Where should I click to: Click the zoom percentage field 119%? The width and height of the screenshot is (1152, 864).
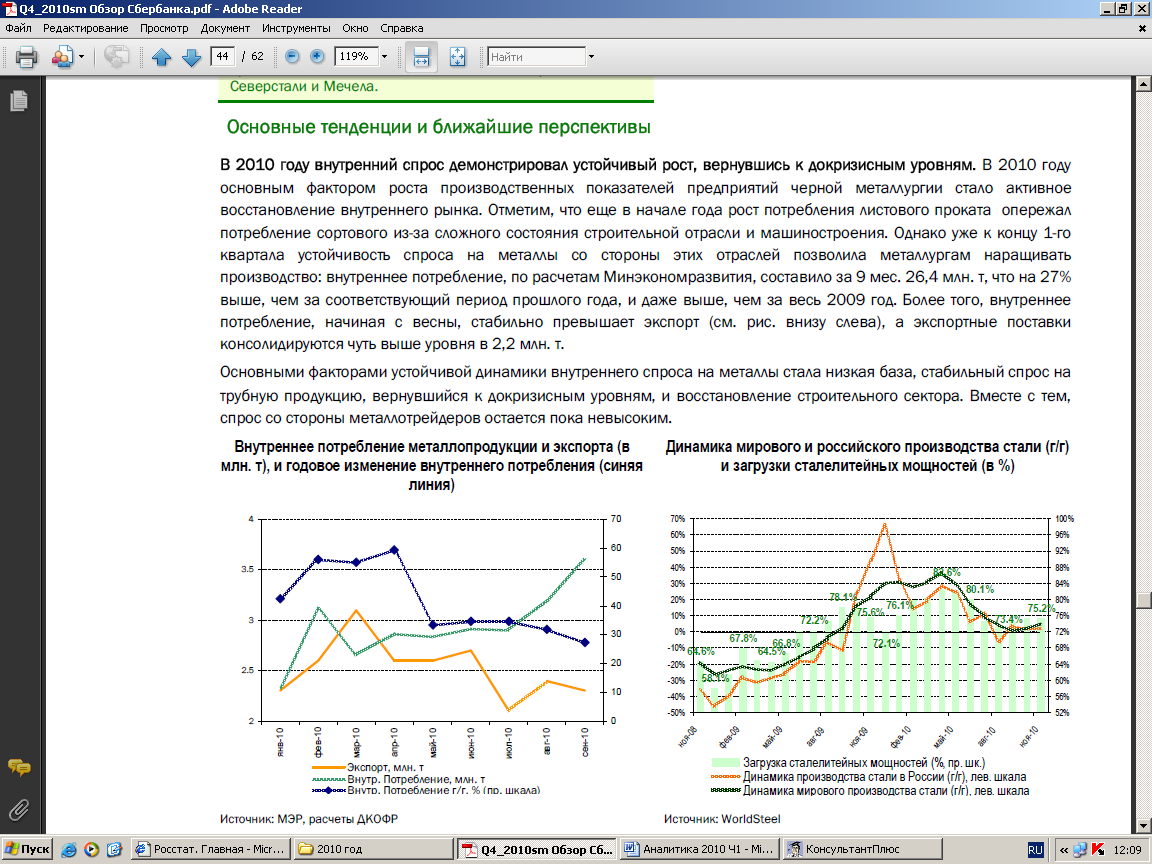click(x=356, y=57)
